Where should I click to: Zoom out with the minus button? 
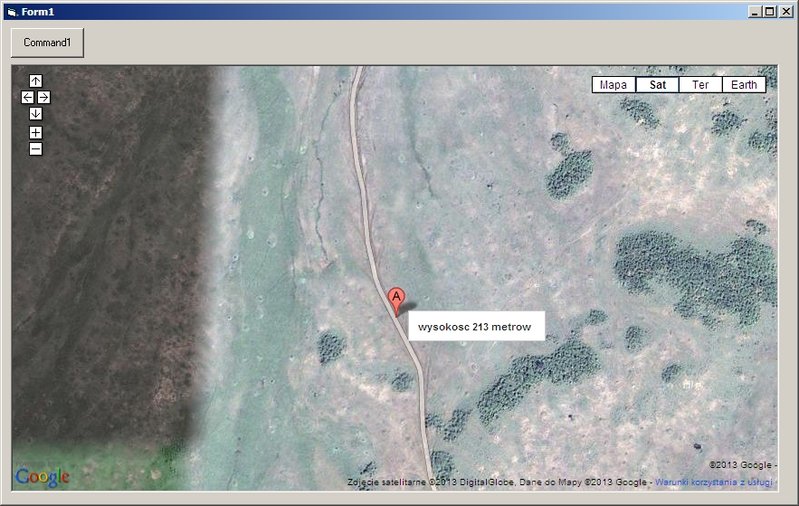point(36,149)
